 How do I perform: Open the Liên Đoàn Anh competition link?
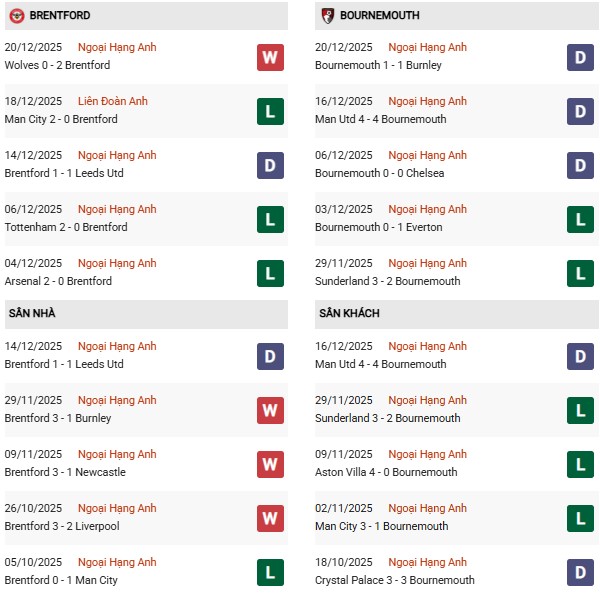pos(112,102)
